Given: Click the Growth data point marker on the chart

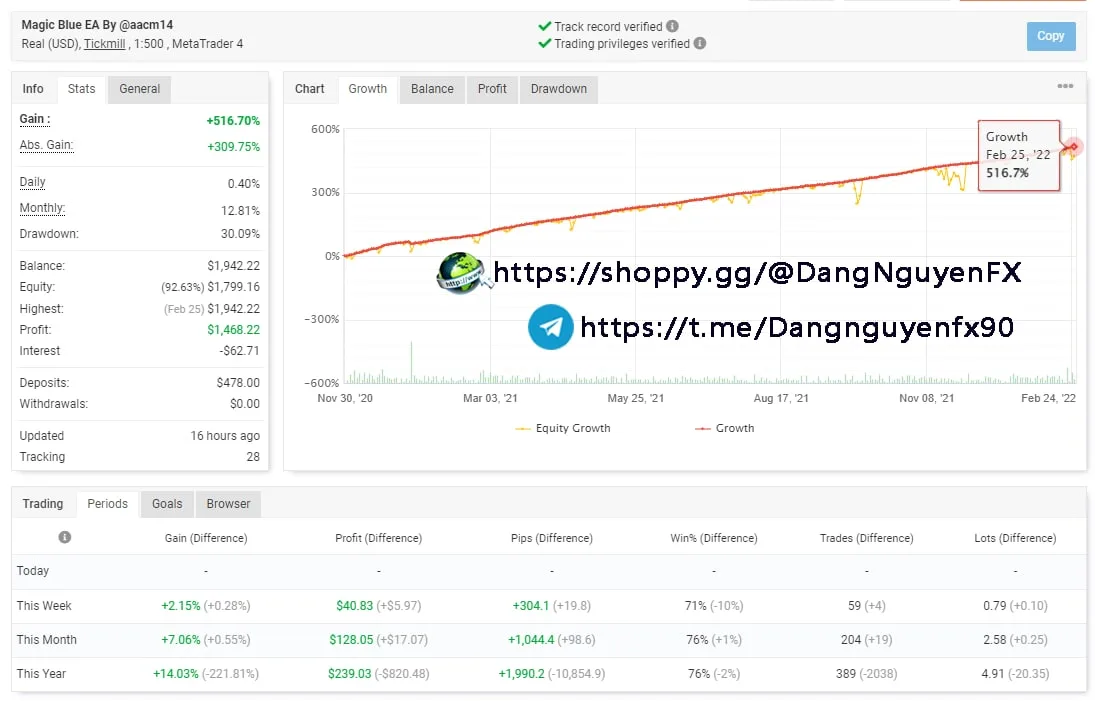Looking at the screenshot, I should 1073,146.
